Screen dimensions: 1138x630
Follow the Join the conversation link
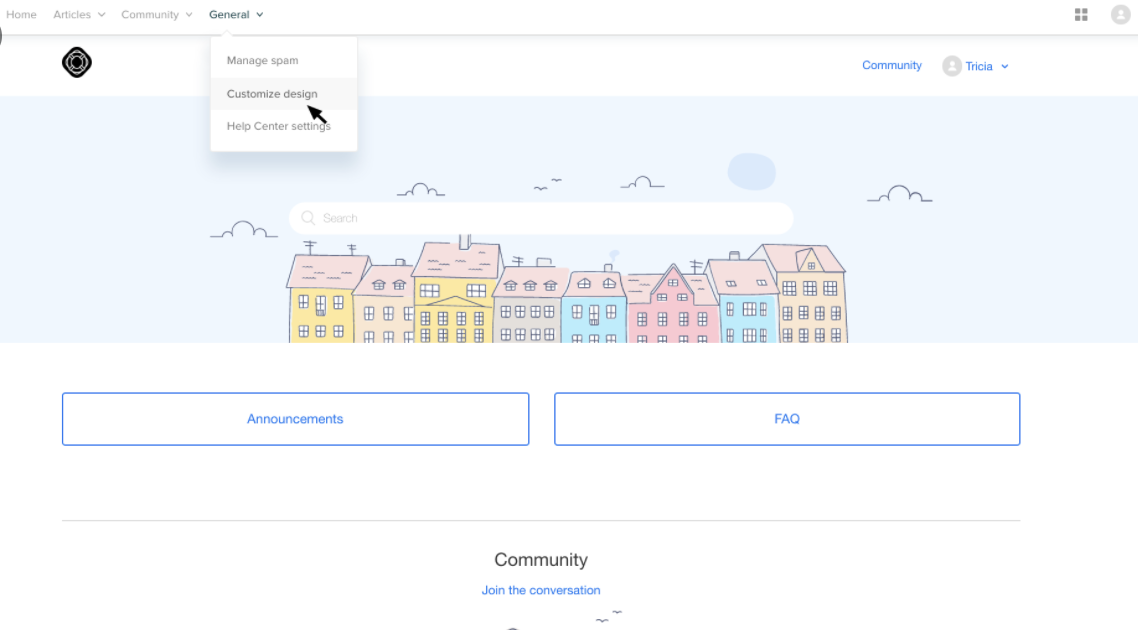(x=541, y=590)
